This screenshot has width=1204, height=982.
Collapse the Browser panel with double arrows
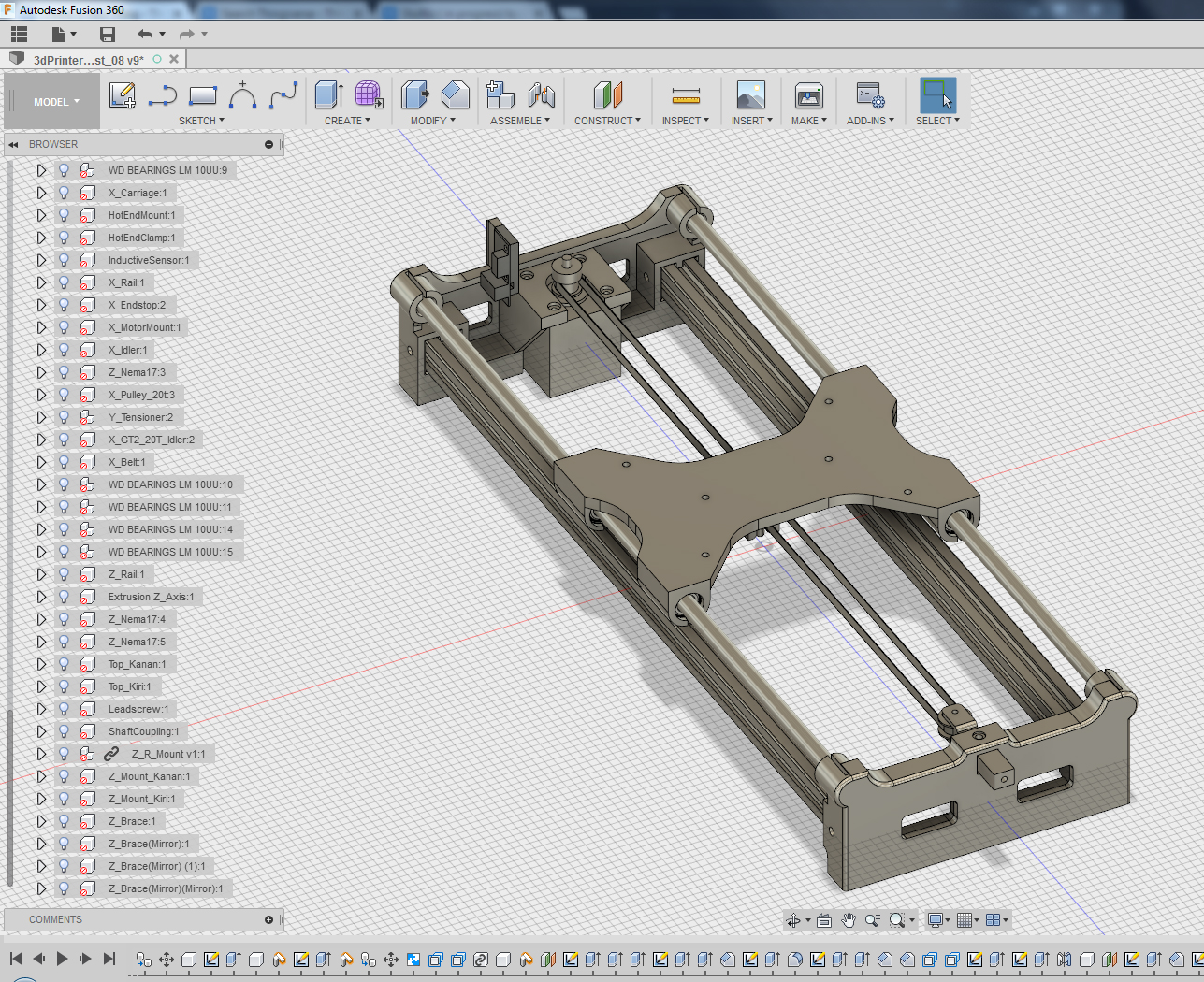pyautogui.click(x=14, y=144)
